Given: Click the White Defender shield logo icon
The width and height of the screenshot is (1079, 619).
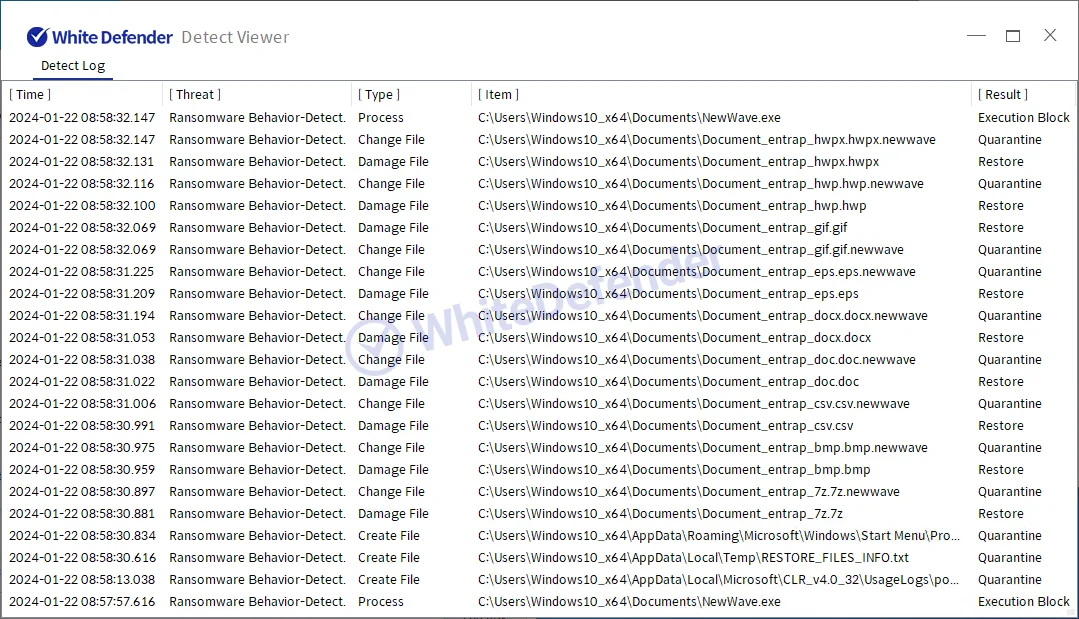Looking at the screenshot, I should 37,37.
